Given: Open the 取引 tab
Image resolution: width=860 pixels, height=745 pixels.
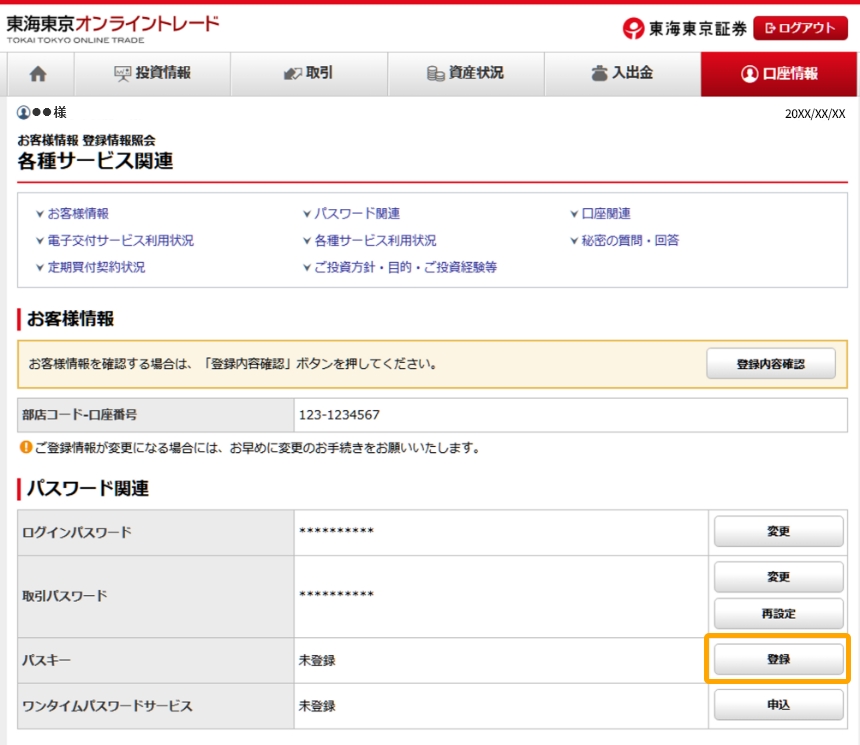Looking at the screenshot, I should [308, 74].
